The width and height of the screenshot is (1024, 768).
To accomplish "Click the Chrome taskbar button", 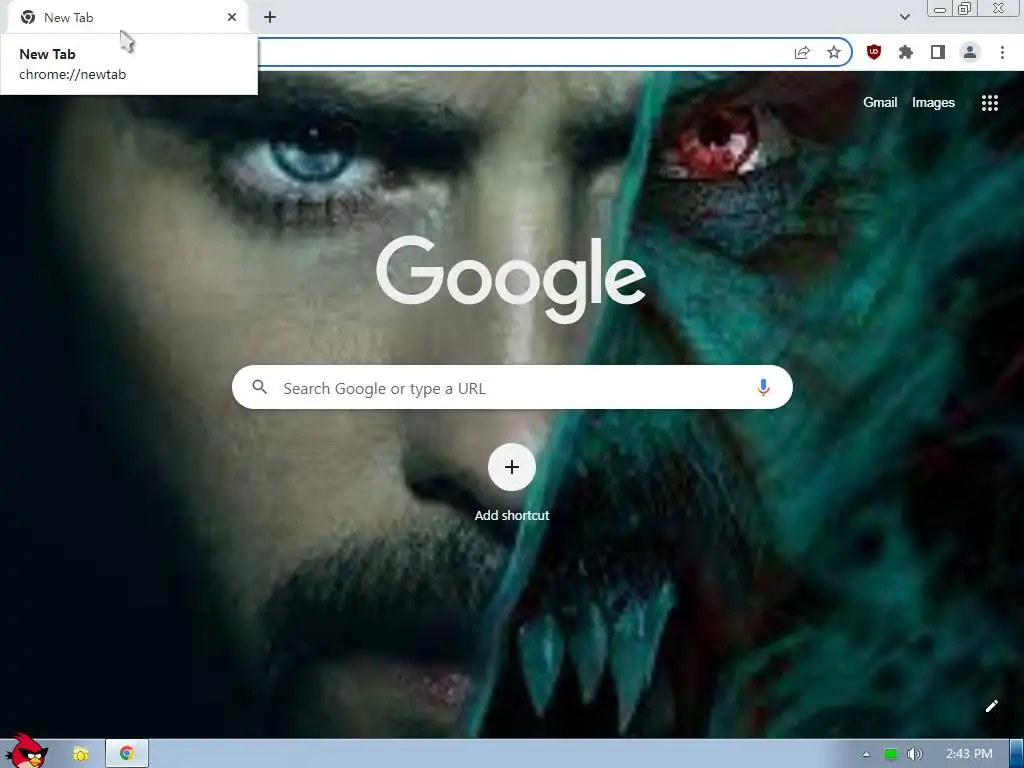I will pos(127,754).
